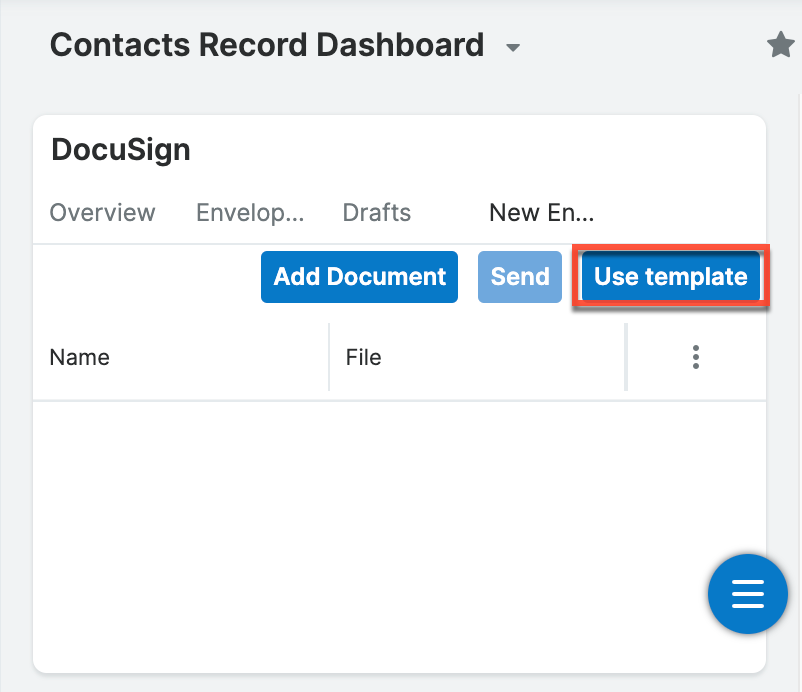
Task: Click the Use template button
Action: tap(671, 277)
